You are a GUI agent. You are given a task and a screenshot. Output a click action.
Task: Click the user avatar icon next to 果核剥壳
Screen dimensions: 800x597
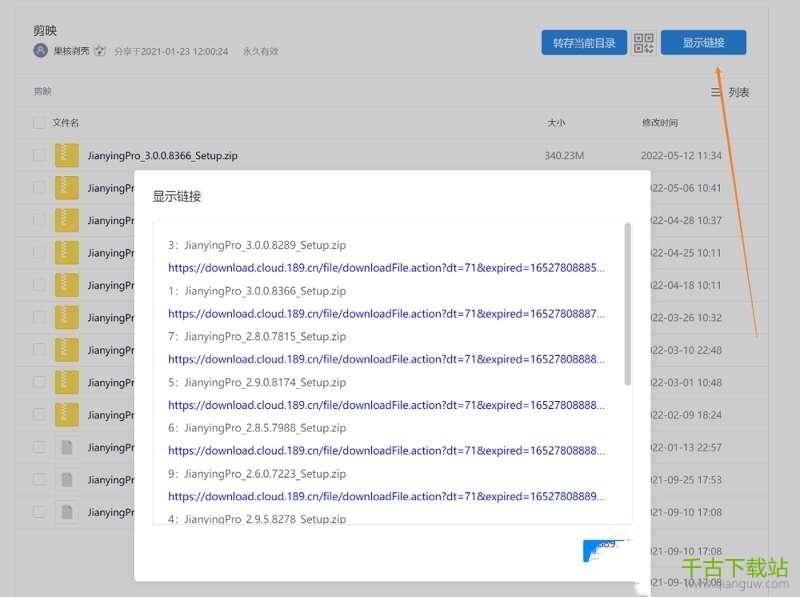(x=40, y=51)
